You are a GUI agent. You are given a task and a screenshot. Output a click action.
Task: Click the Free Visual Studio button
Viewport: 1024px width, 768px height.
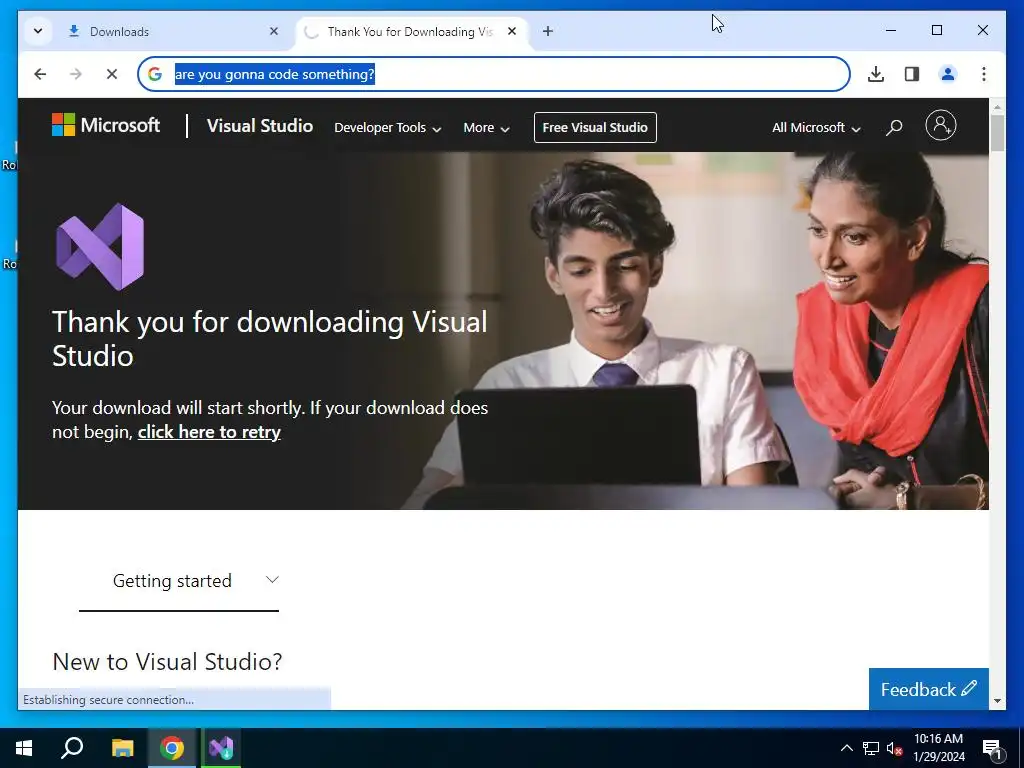(595, 127)
